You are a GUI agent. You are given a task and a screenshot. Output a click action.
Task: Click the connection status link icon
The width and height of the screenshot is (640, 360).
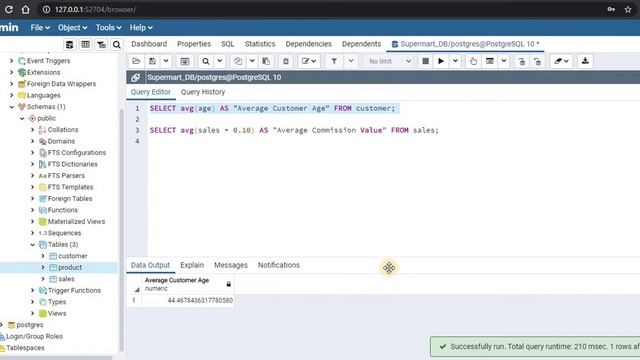pyautogui.click(x=136, y=77)
